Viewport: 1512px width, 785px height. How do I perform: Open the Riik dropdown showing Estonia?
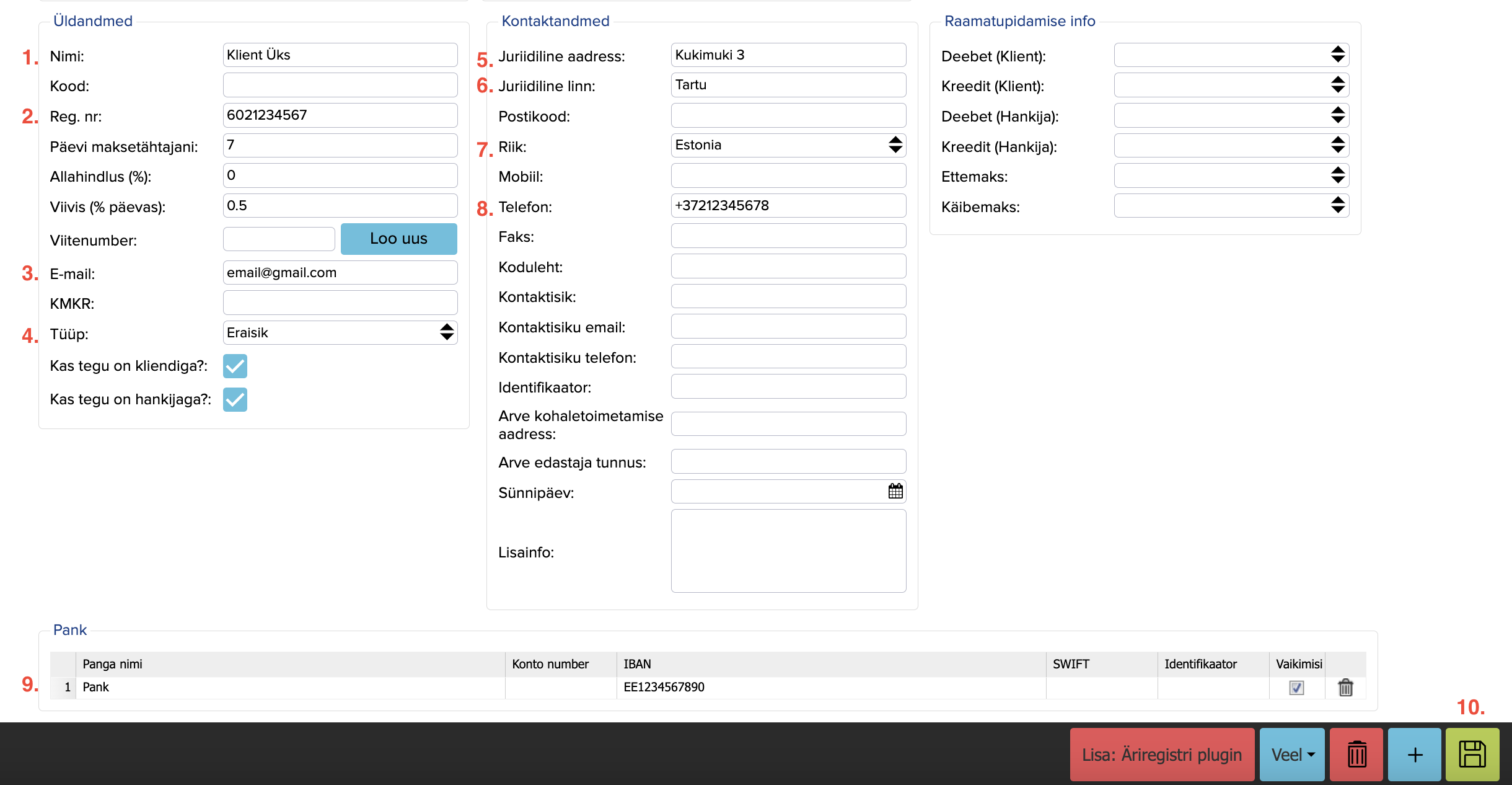[x=788, y=145]
